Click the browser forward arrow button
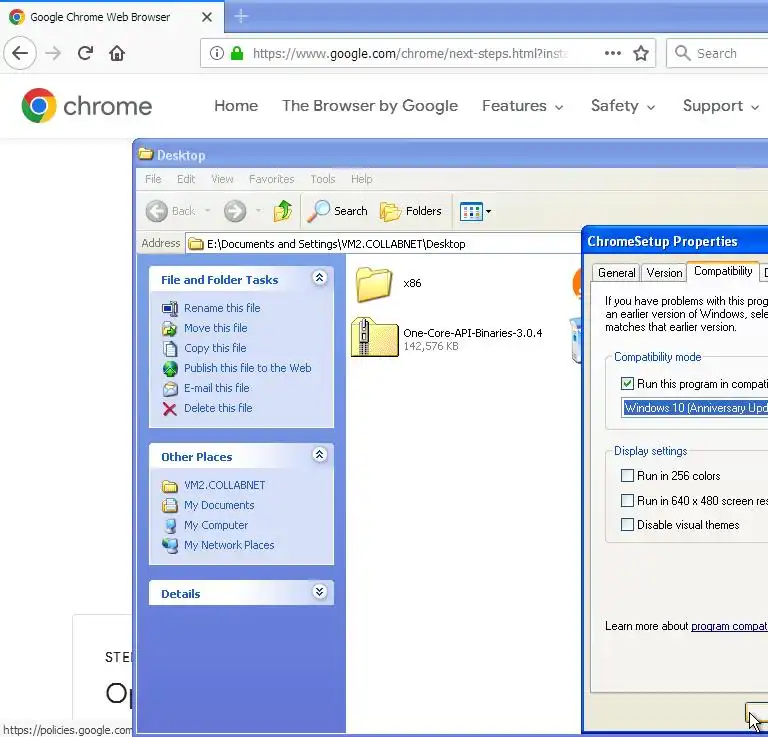 [x=53, y=53]
